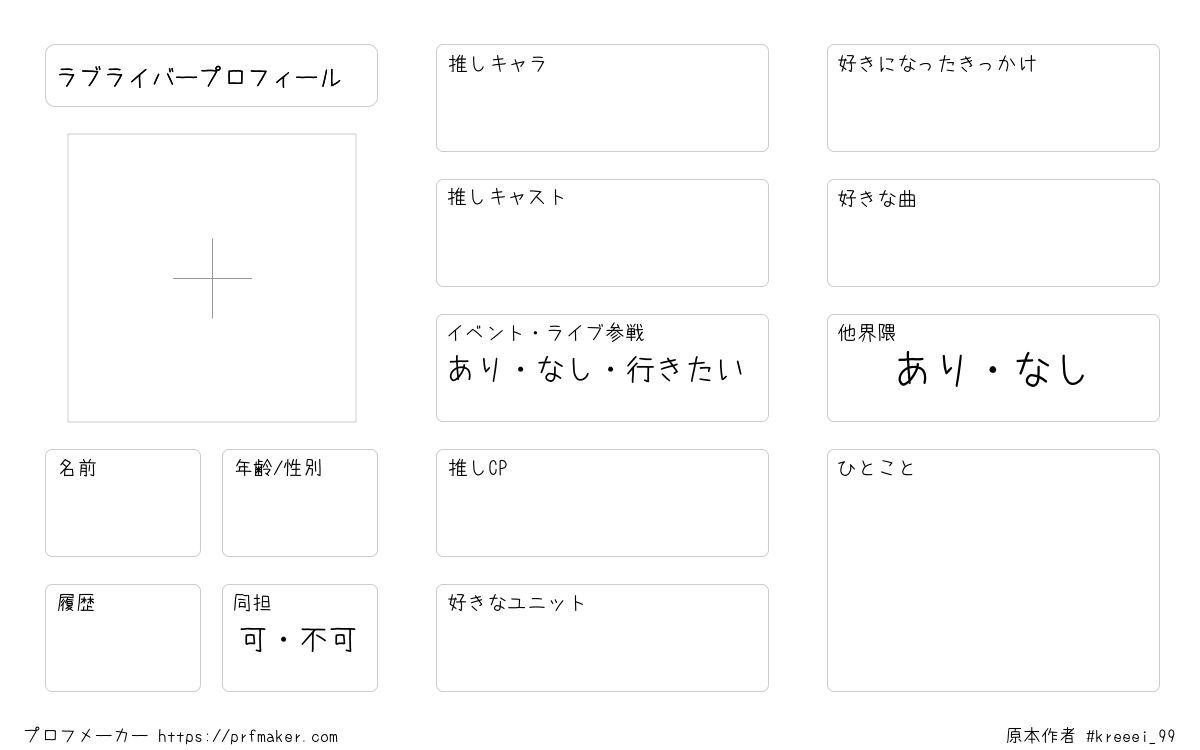Click the 好きなユニット field

[x=602, y=638]
